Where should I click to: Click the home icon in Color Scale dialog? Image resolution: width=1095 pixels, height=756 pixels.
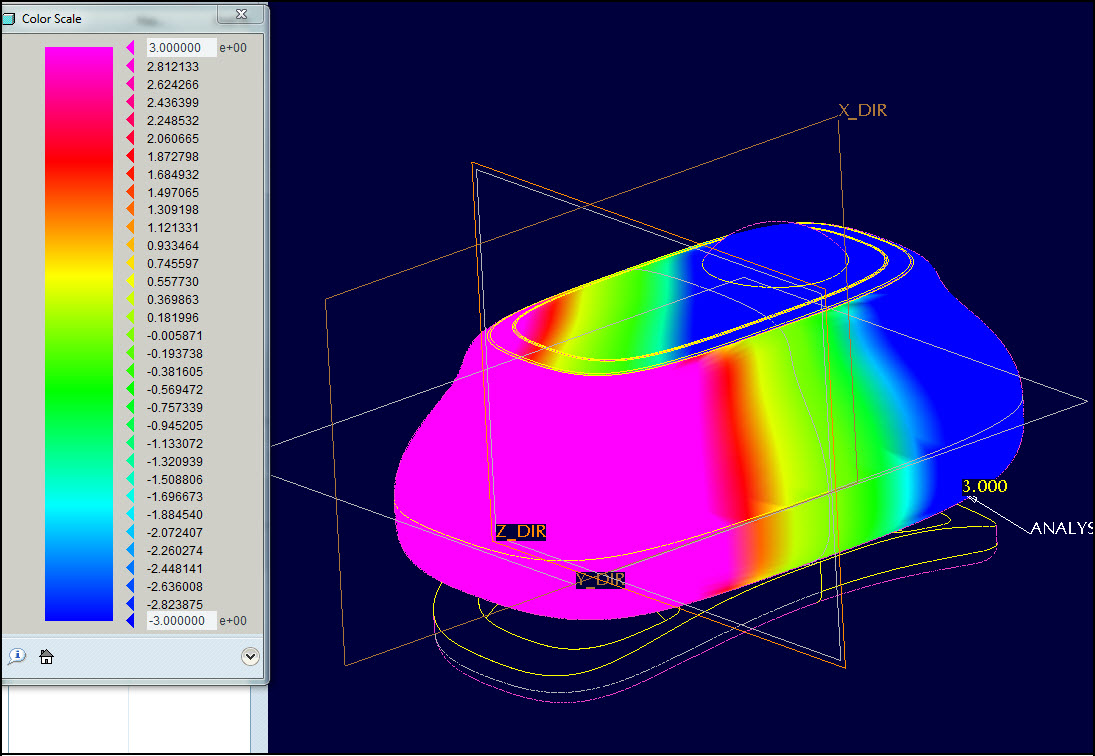[x=46, y=656]
